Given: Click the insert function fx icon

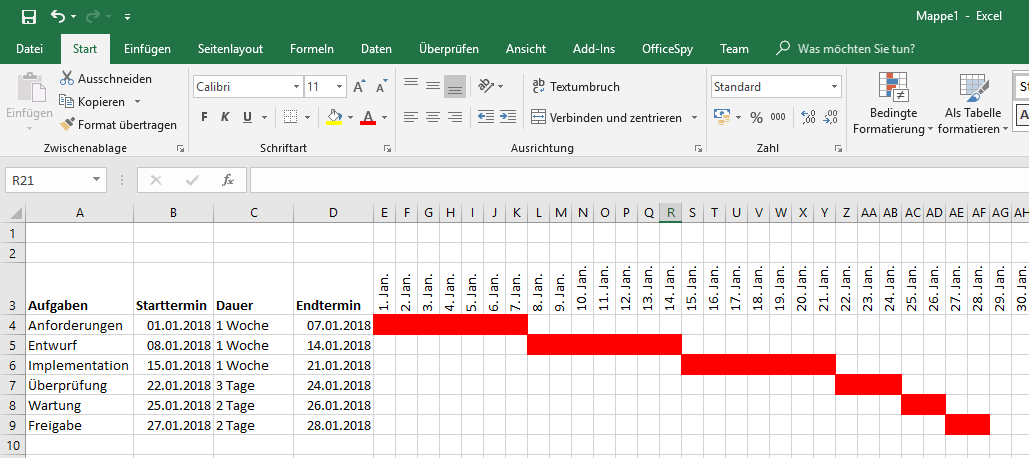Looking at the screenshot, I should [x=228, y=180].
